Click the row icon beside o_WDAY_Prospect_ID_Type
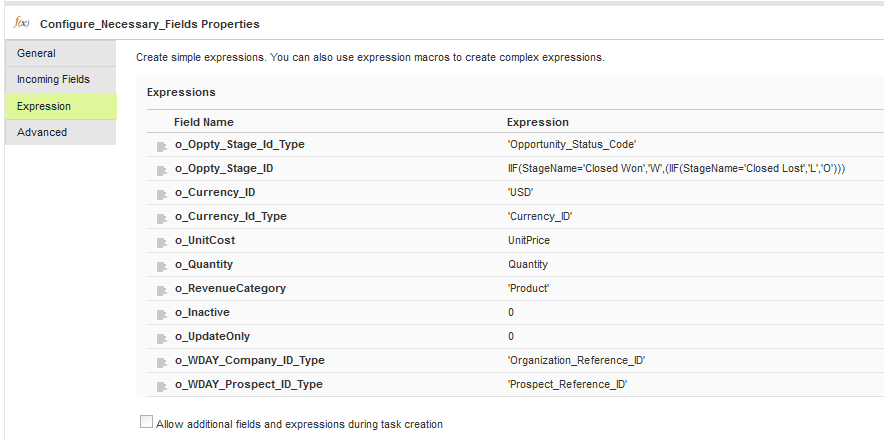884x439 pixels. coord(162,387)
